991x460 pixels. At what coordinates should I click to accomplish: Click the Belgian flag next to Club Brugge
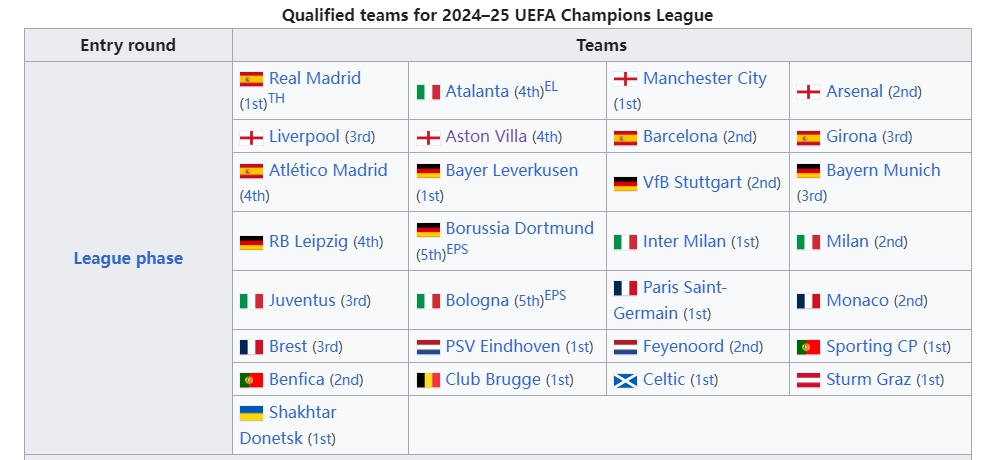pos(428,380)
